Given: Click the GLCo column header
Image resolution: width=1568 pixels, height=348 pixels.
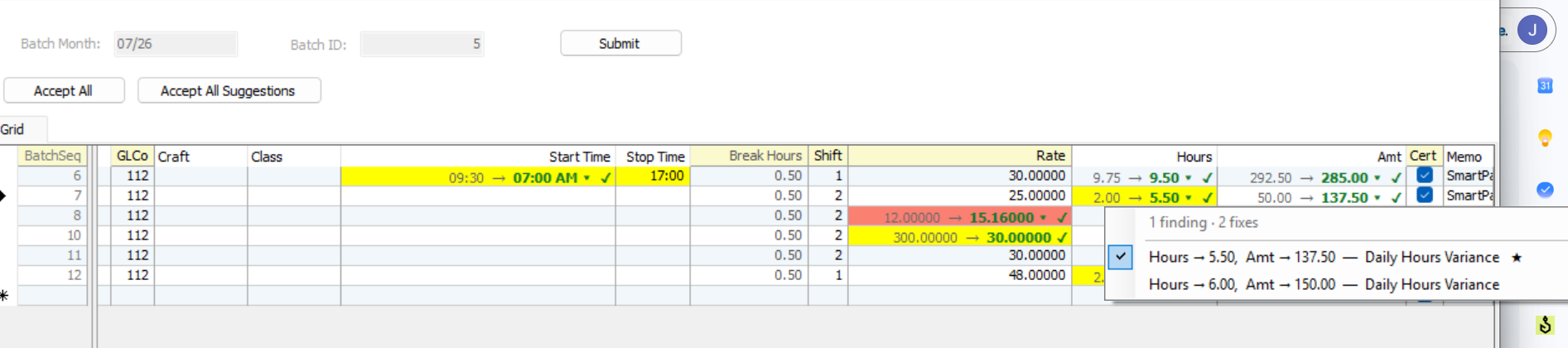Looking at the screenshot, I should click(133, 156).
